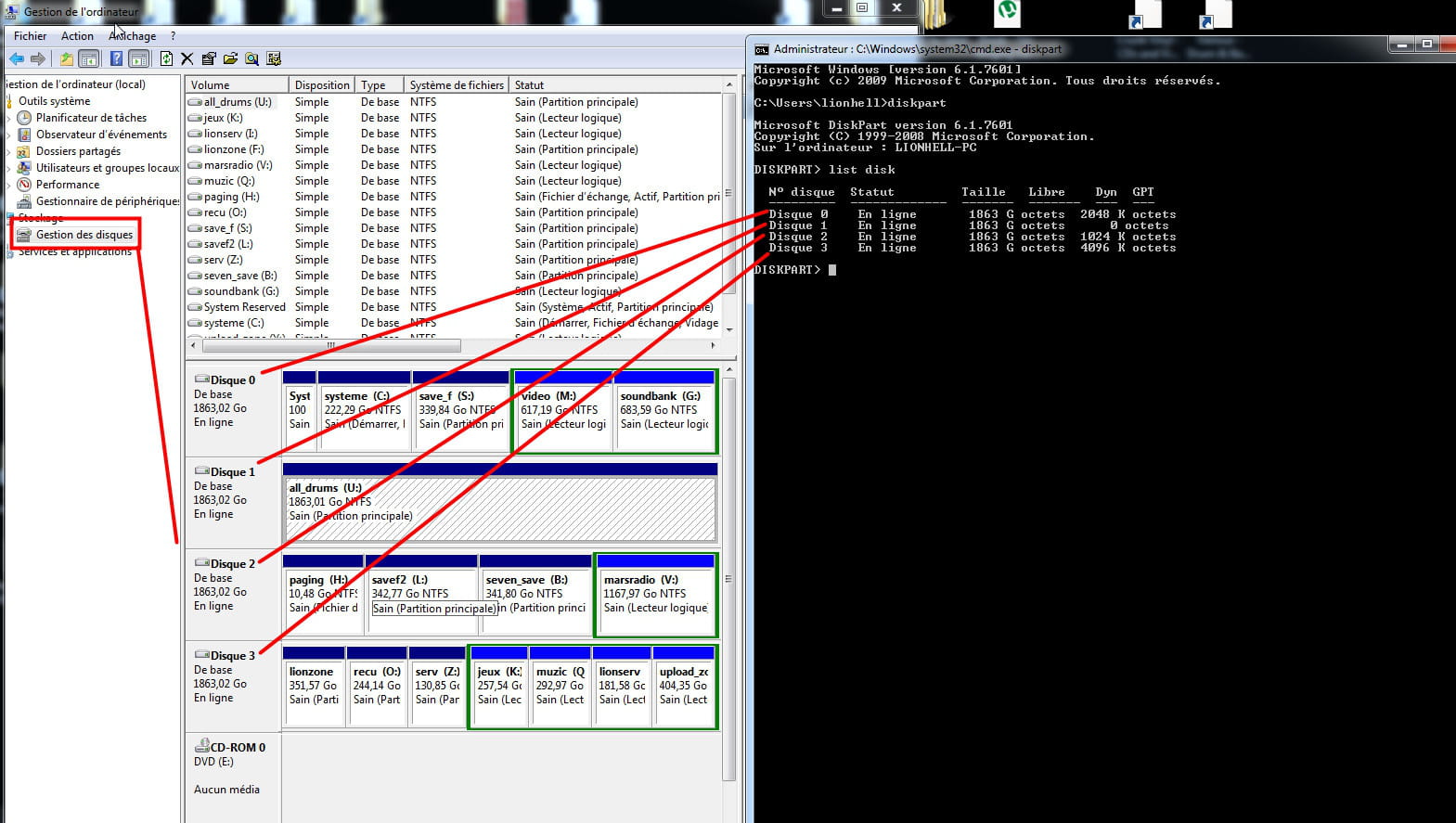1456x823 pixels.
Task: Toggle the console tree pane icon
Action: pos(88,59)
